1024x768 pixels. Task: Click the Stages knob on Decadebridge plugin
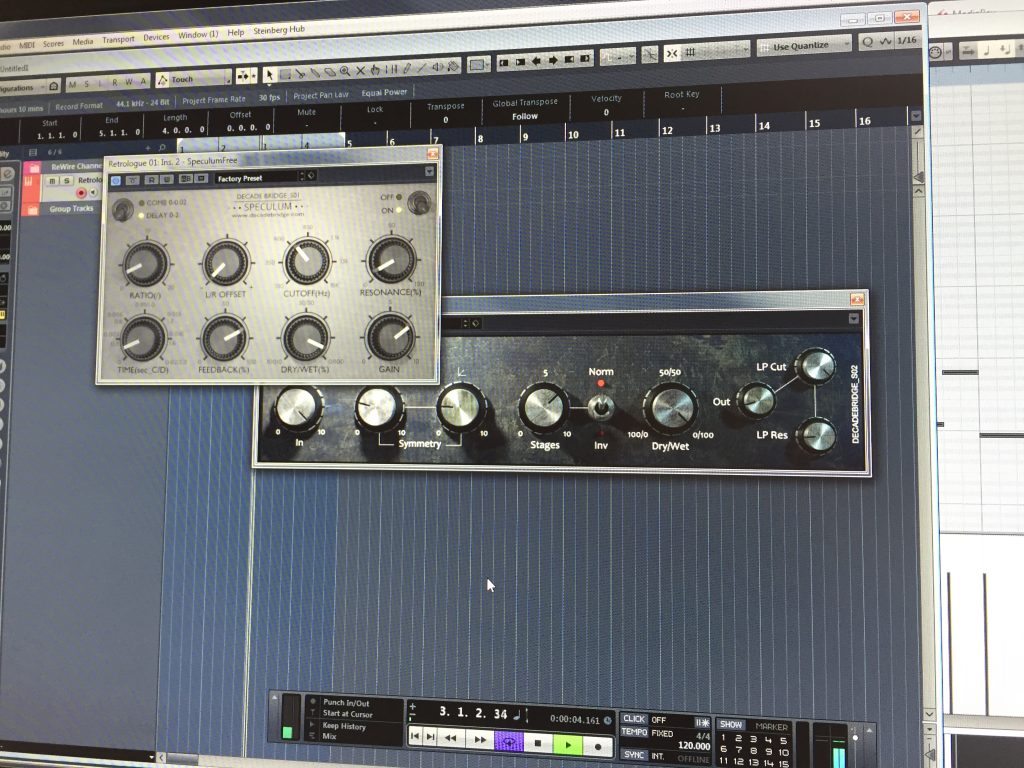coord(543,408)
